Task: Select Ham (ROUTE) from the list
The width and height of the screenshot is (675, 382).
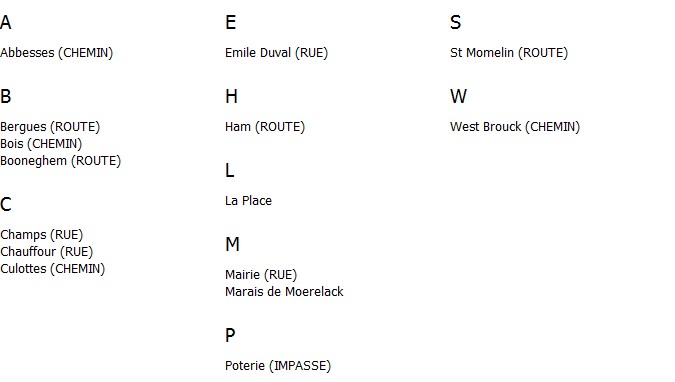Action: tap(265, 127)
